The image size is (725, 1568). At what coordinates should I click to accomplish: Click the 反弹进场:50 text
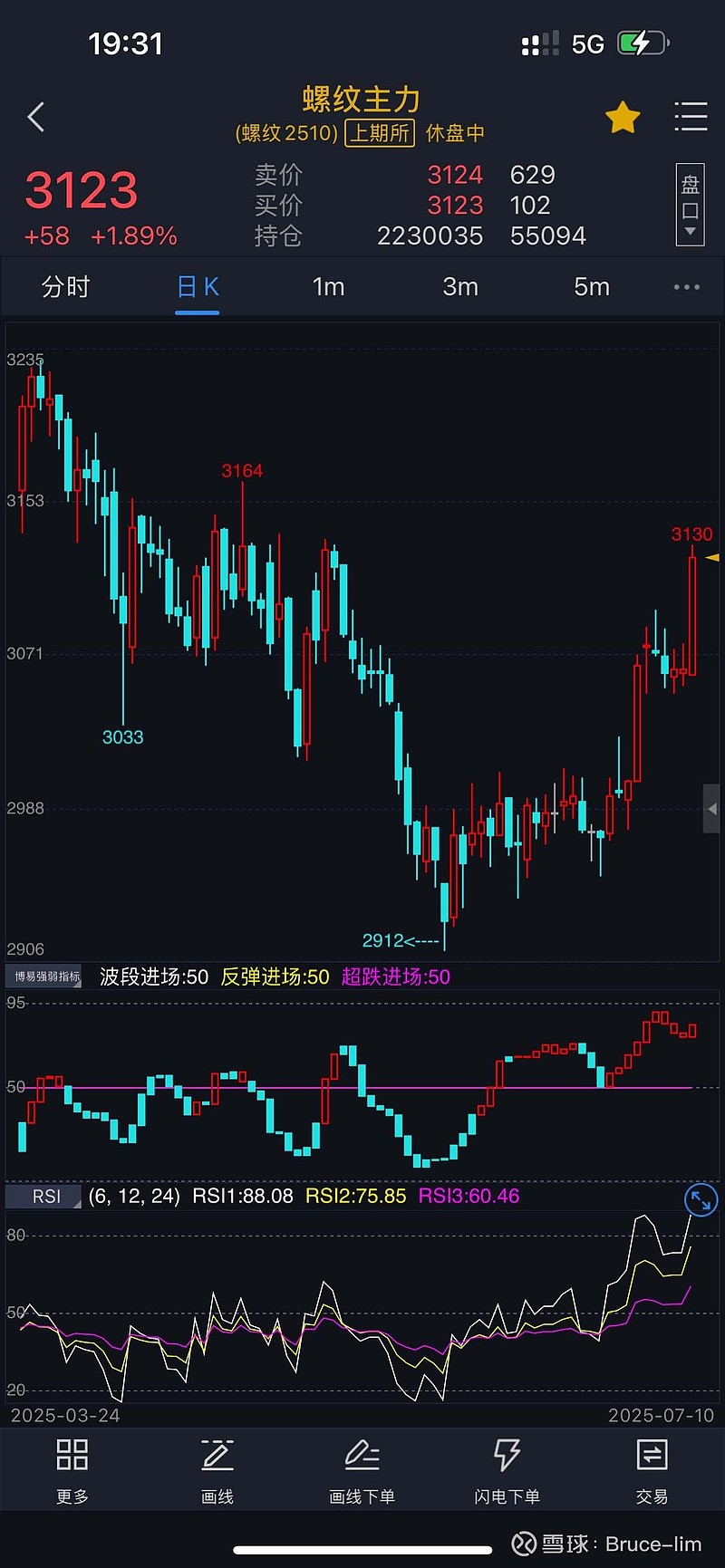point(275,976)
